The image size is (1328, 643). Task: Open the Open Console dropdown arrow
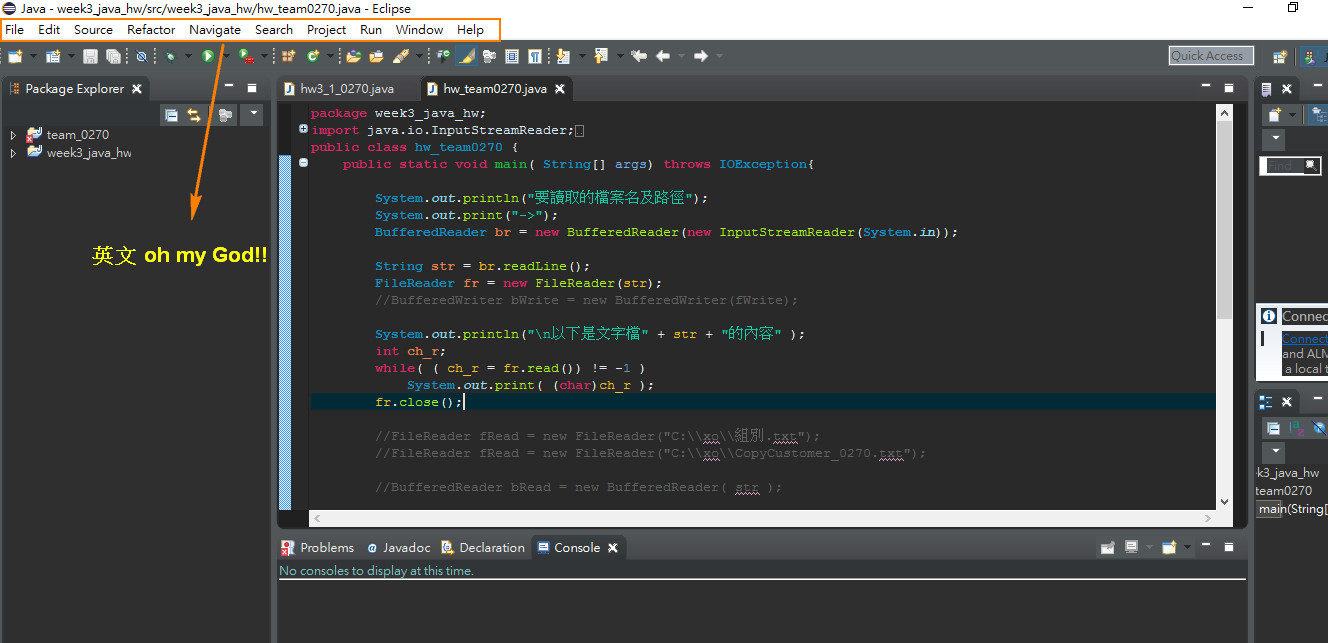pyautogui.click(x=1187, y=547)
